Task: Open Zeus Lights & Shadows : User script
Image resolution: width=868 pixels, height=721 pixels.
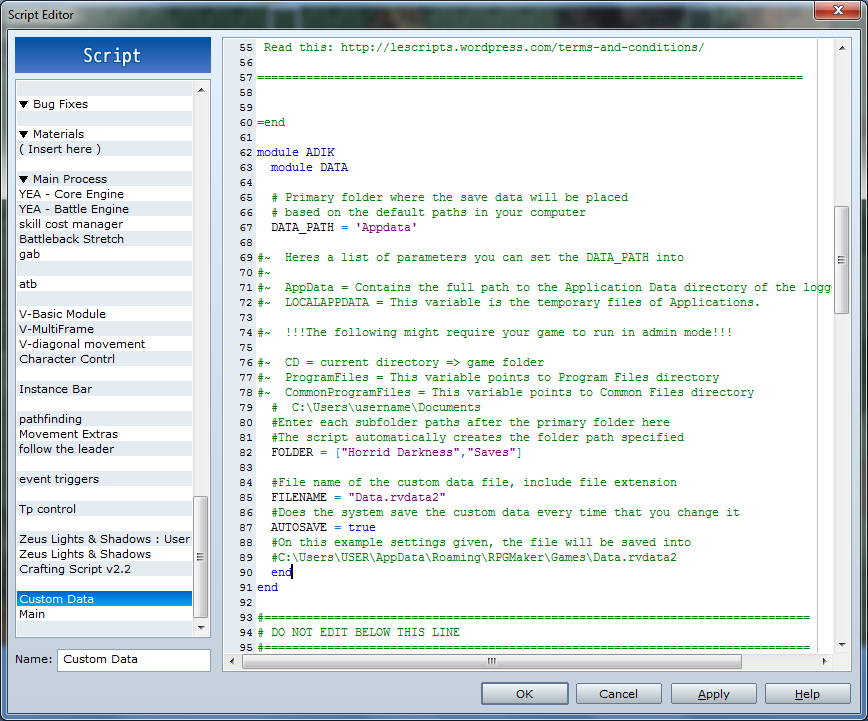Action: [x=105, y=539]
